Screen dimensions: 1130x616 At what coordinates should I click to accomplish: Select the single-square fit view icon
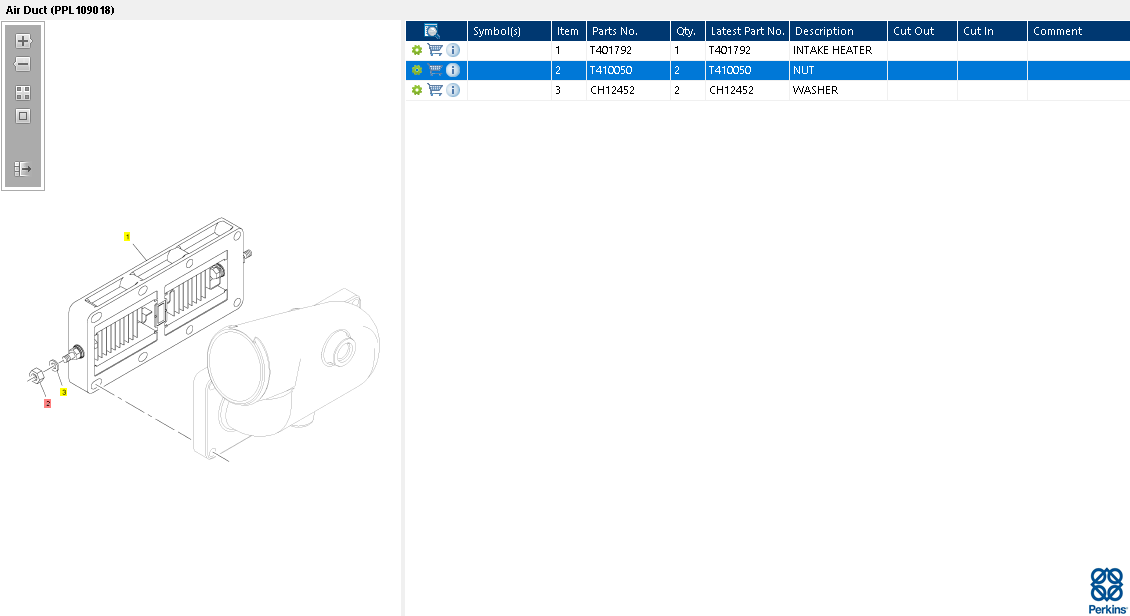[23, 116]
